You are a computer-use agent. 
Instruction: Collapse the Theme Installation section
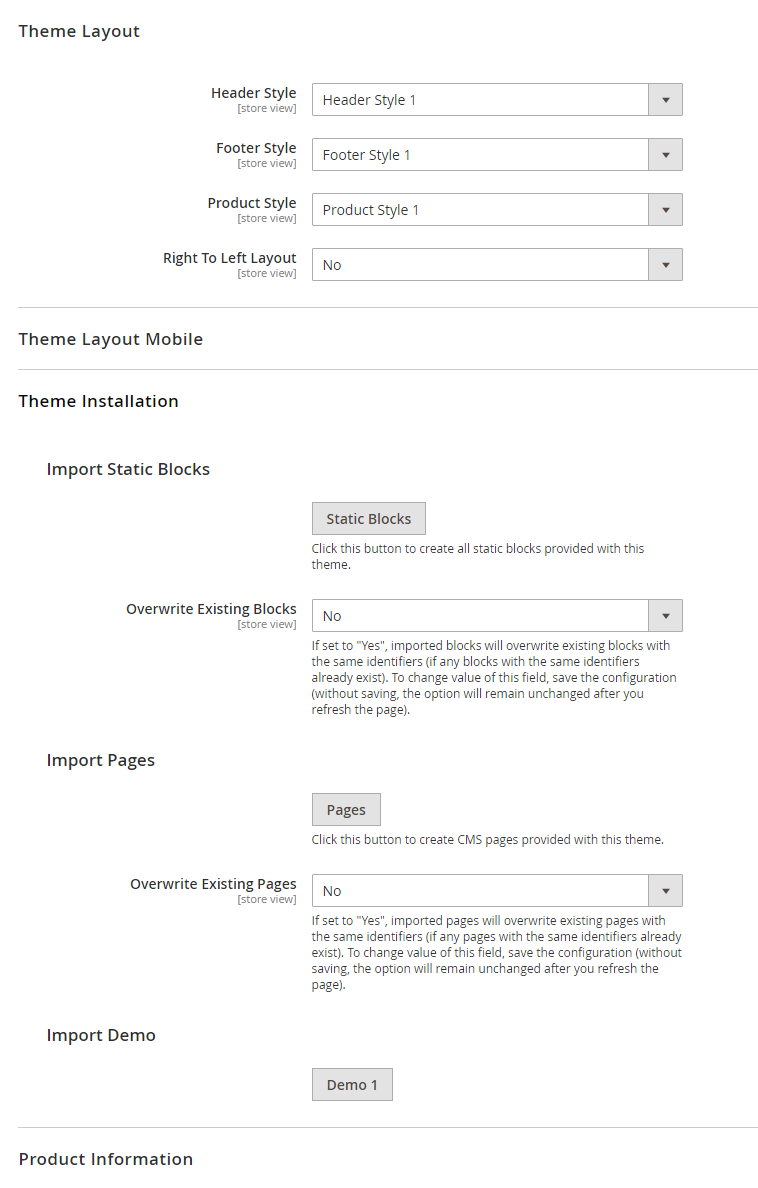click(x=98, y=401)
